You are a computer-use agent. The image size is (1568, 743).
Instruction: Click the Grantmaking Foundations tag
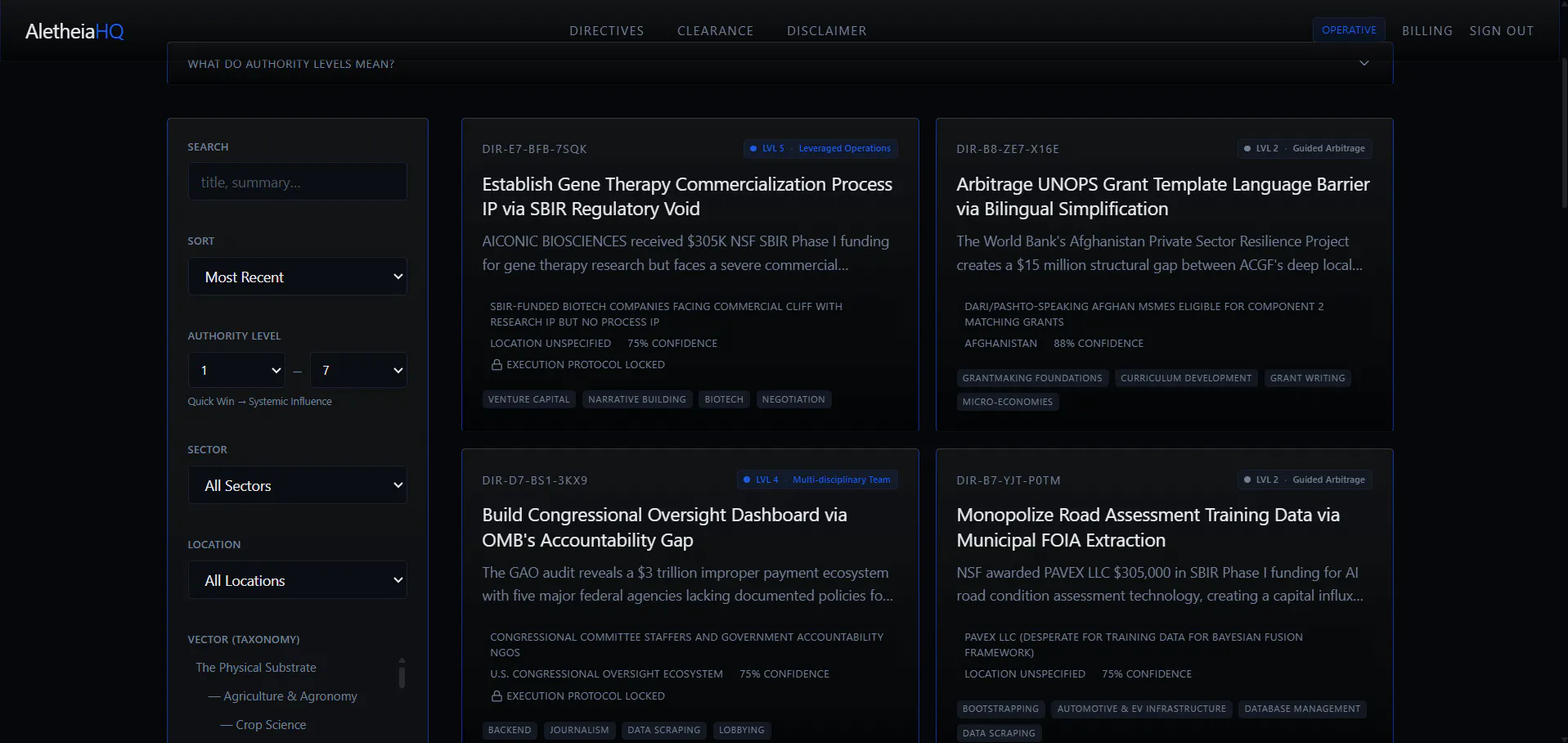[x=1032, y=378]
